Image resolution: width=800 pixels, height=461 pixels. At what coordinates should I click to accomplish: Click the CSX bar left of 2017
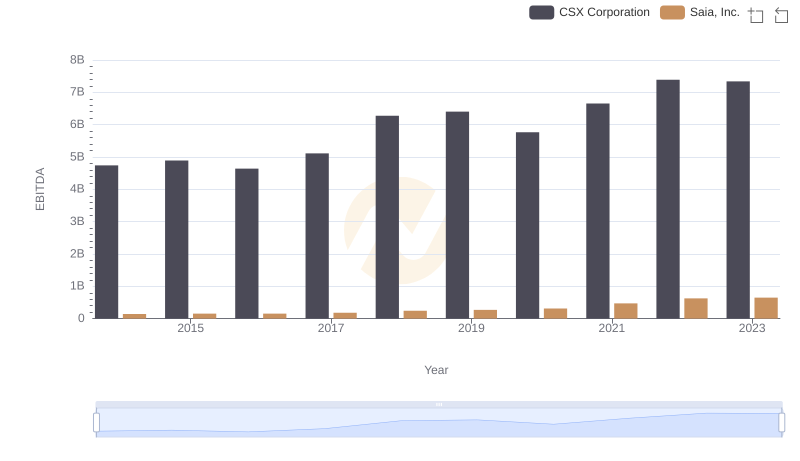[x=317, y=236]
